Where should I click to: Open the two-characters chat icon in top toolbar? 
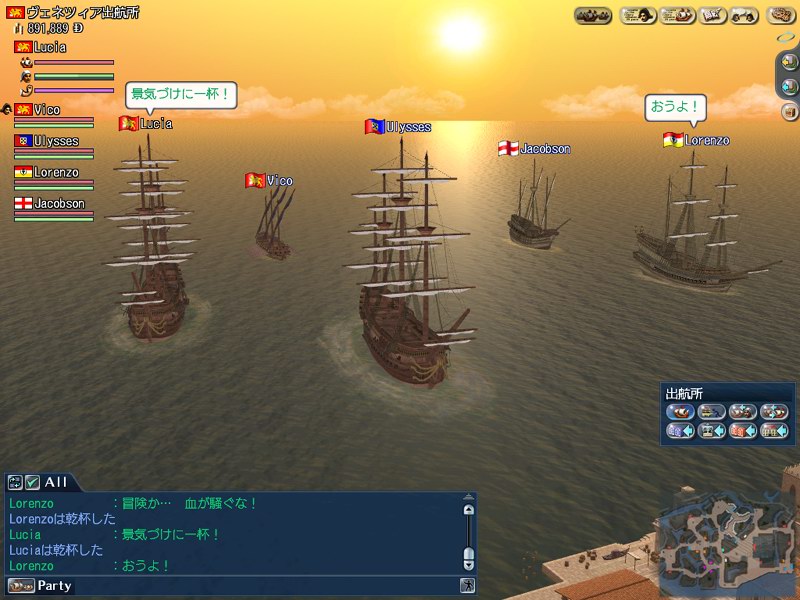pos(744,15)
